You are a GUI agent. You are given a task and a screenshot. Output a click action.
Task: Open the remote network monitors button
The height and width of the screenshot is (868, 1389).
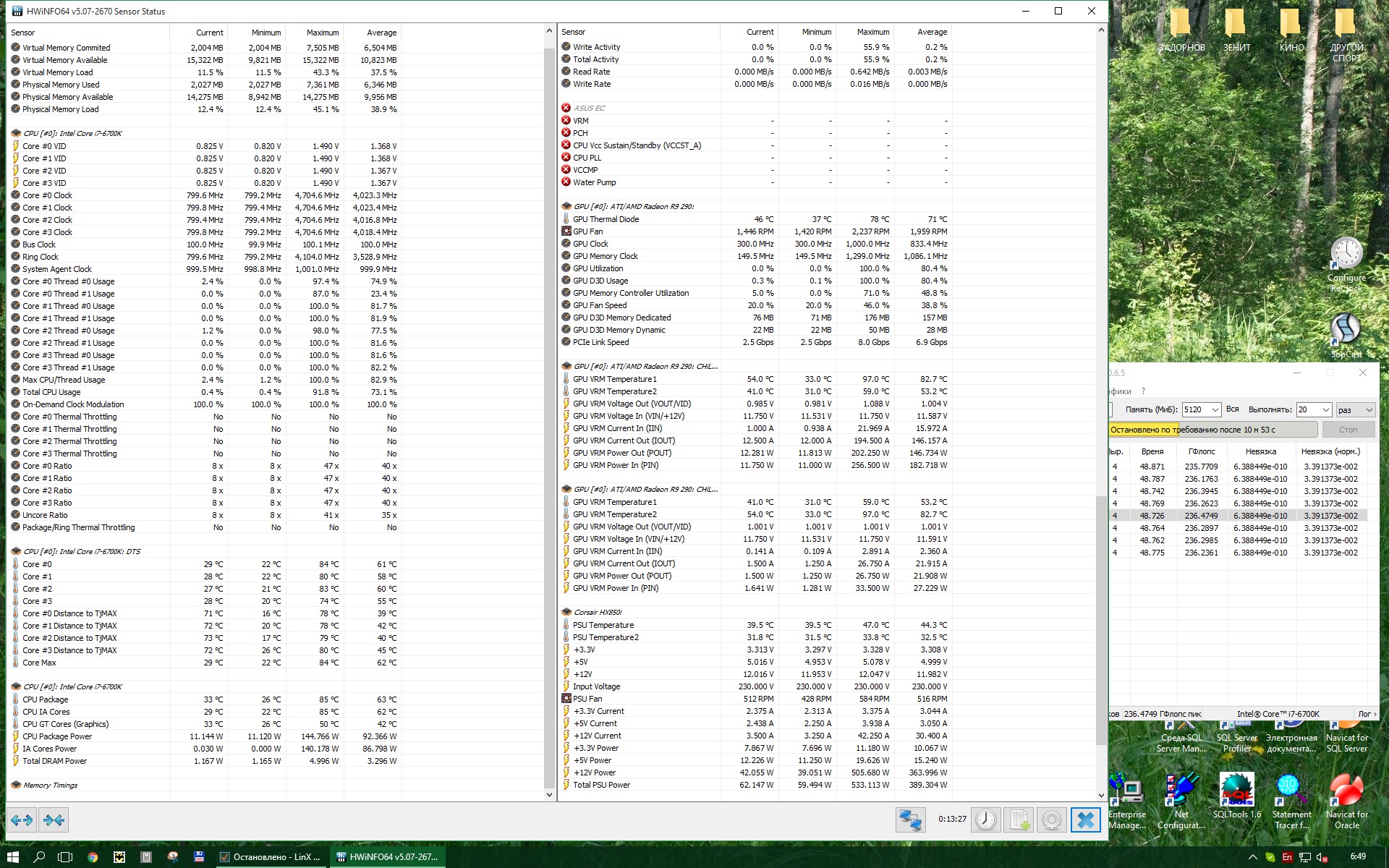coord(909,820)
